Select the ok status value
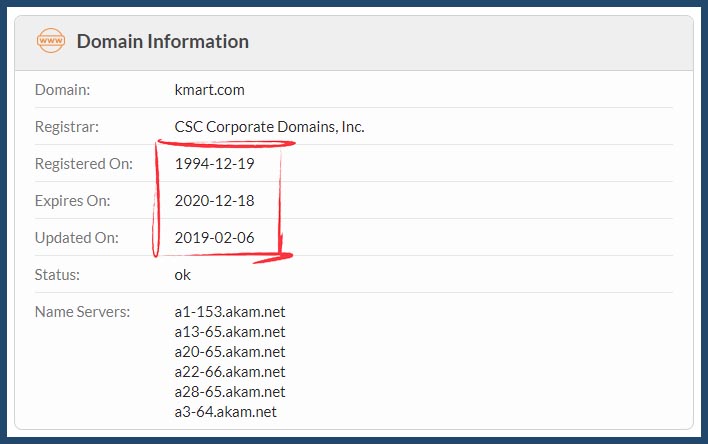 point(183,274)
